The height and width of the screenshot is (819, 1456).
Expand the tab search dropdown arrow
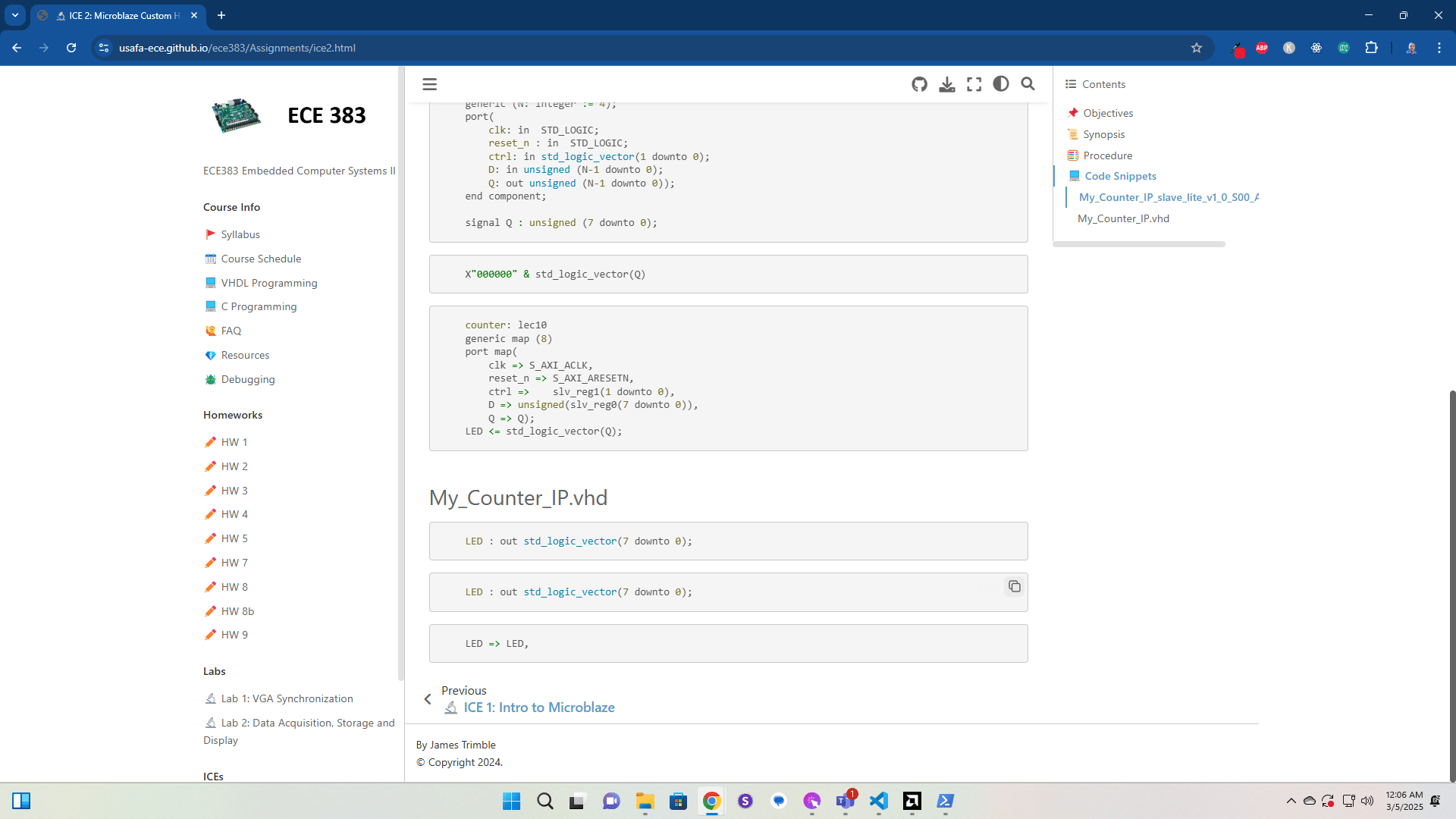click(x=15, y=15)
